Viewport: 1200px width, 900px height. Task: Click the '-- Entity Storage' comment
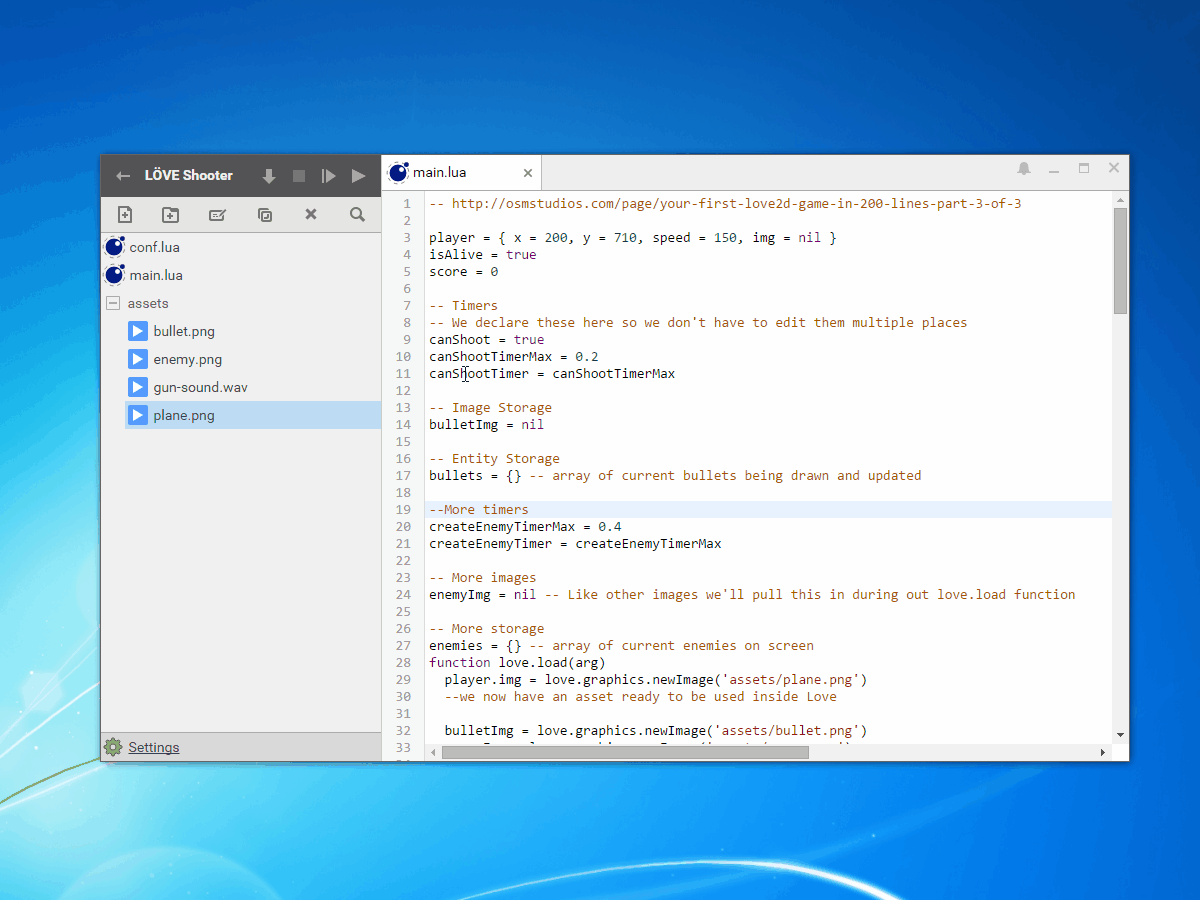(494, 459)
